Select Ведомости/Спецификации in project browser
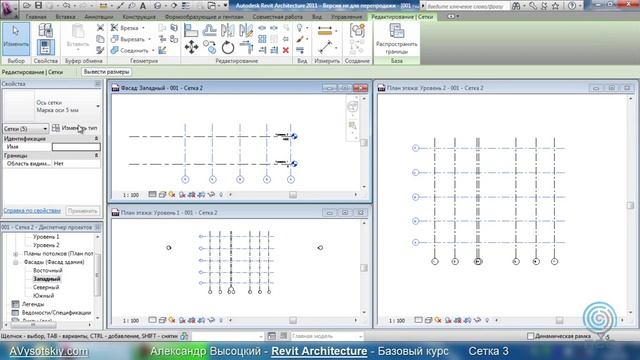The height and width of the screenshot is (360, 640). coord(57,313)
